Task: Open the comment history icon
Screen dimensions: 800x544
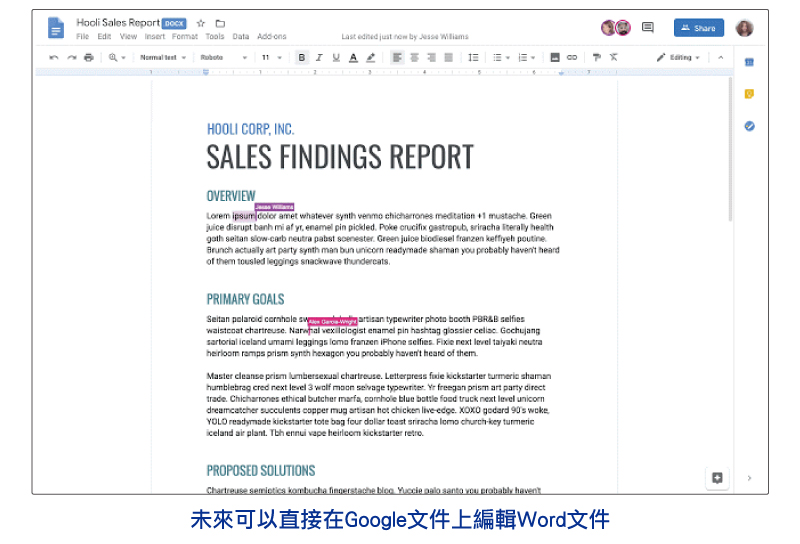Action: click(x=647, y=28)
